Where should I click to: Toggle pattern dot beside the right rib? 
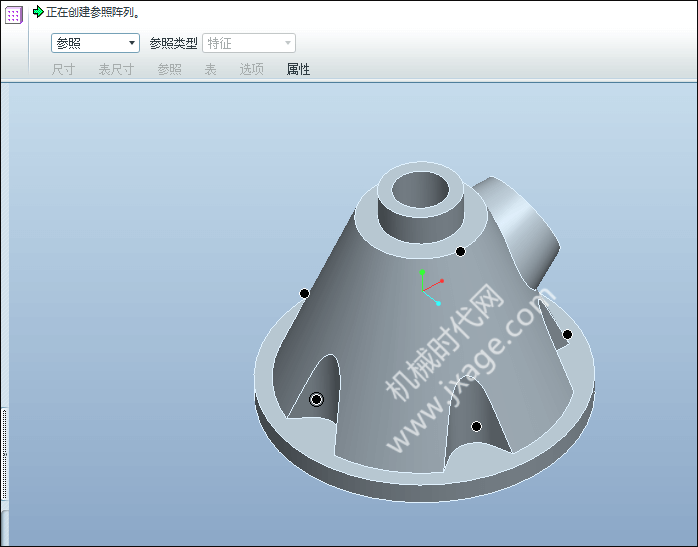point(568,335)
